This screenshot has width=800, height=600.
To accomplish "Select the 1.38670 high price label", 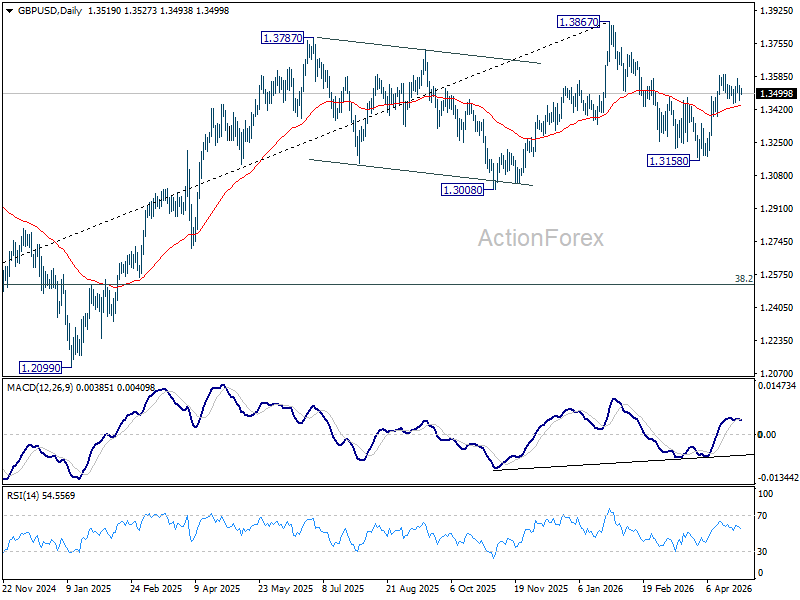I will 579,22.
